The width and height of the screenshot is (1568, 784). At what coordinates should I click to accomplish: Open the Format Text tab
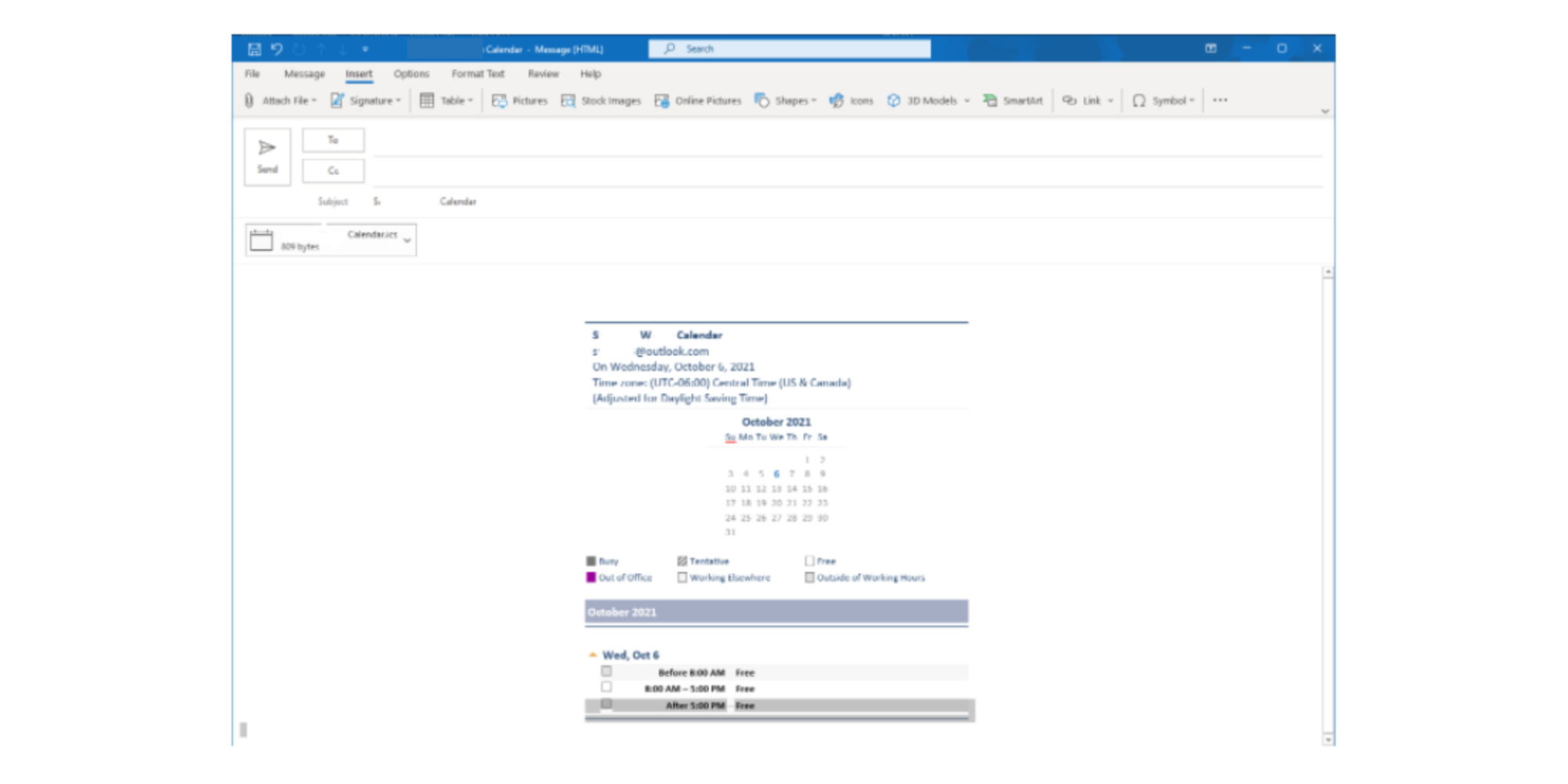[x=478, y=74]
